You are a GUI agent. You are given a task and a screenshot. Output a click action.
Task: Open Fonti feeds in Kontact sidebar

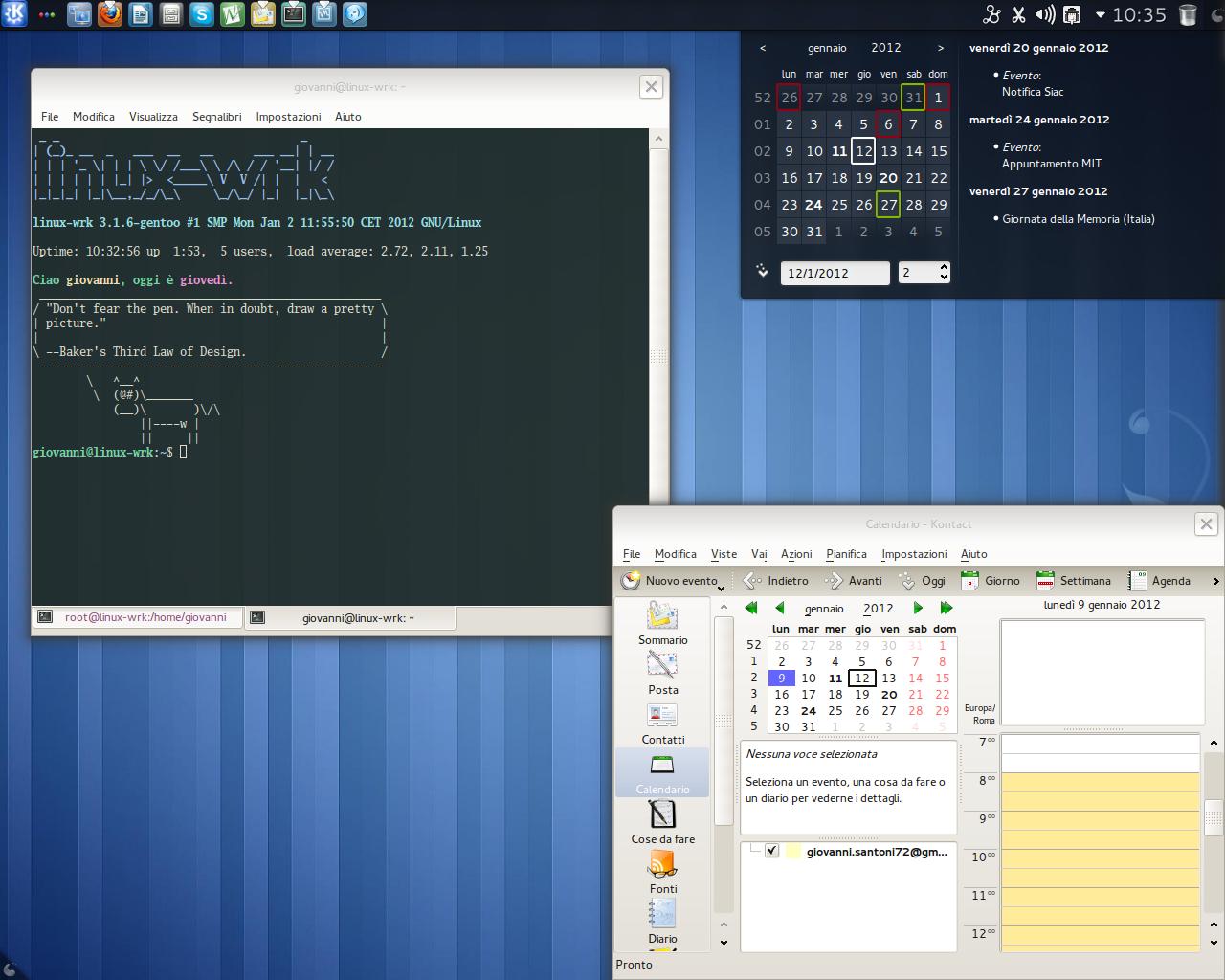point(662,873)
